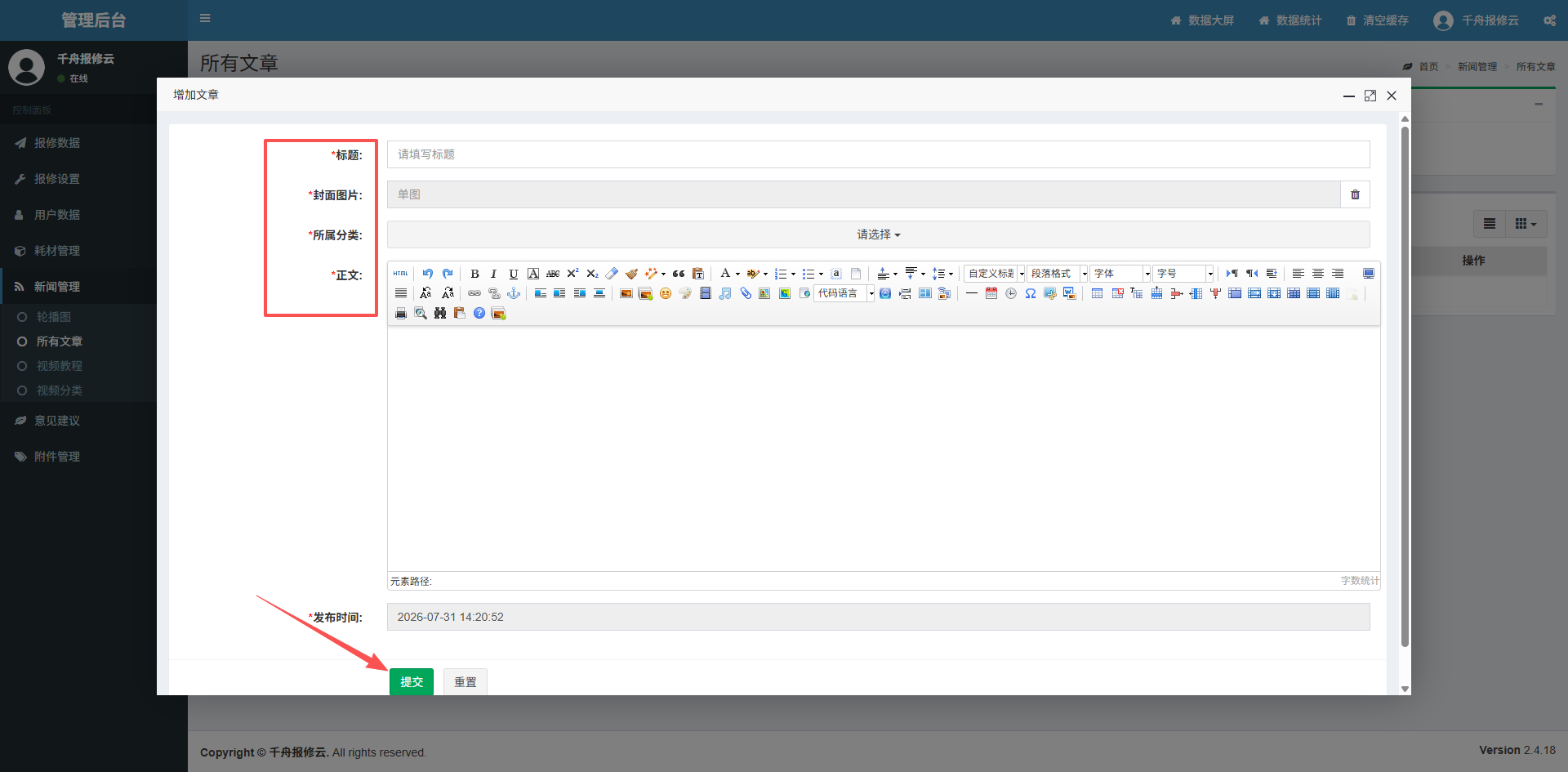Viewport: 1568px width, 772px height.
Task: Apply bold formatting in the editor
Action: point(474,274)
